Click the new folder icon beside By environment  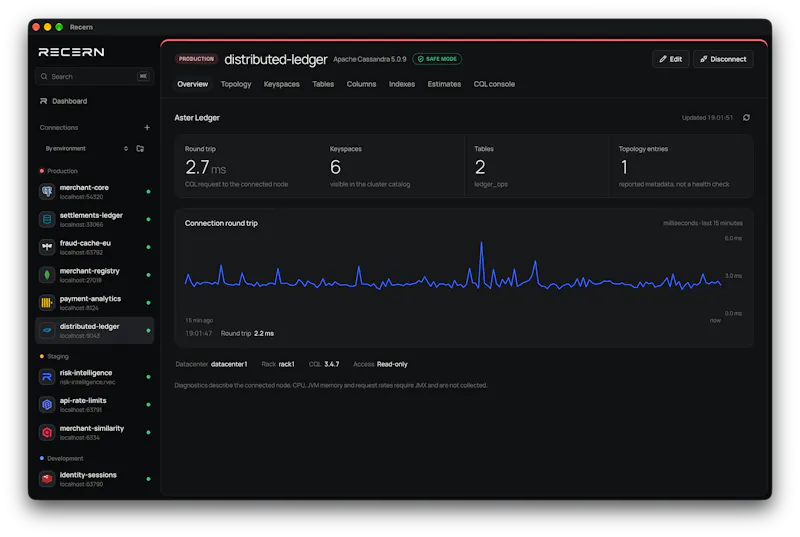140,148
